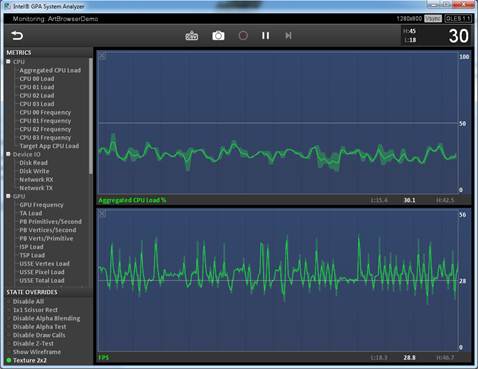The height and width of the screenshot is (369, 478).
Task: Select CPU 02 Load metric
Action: 37,95
